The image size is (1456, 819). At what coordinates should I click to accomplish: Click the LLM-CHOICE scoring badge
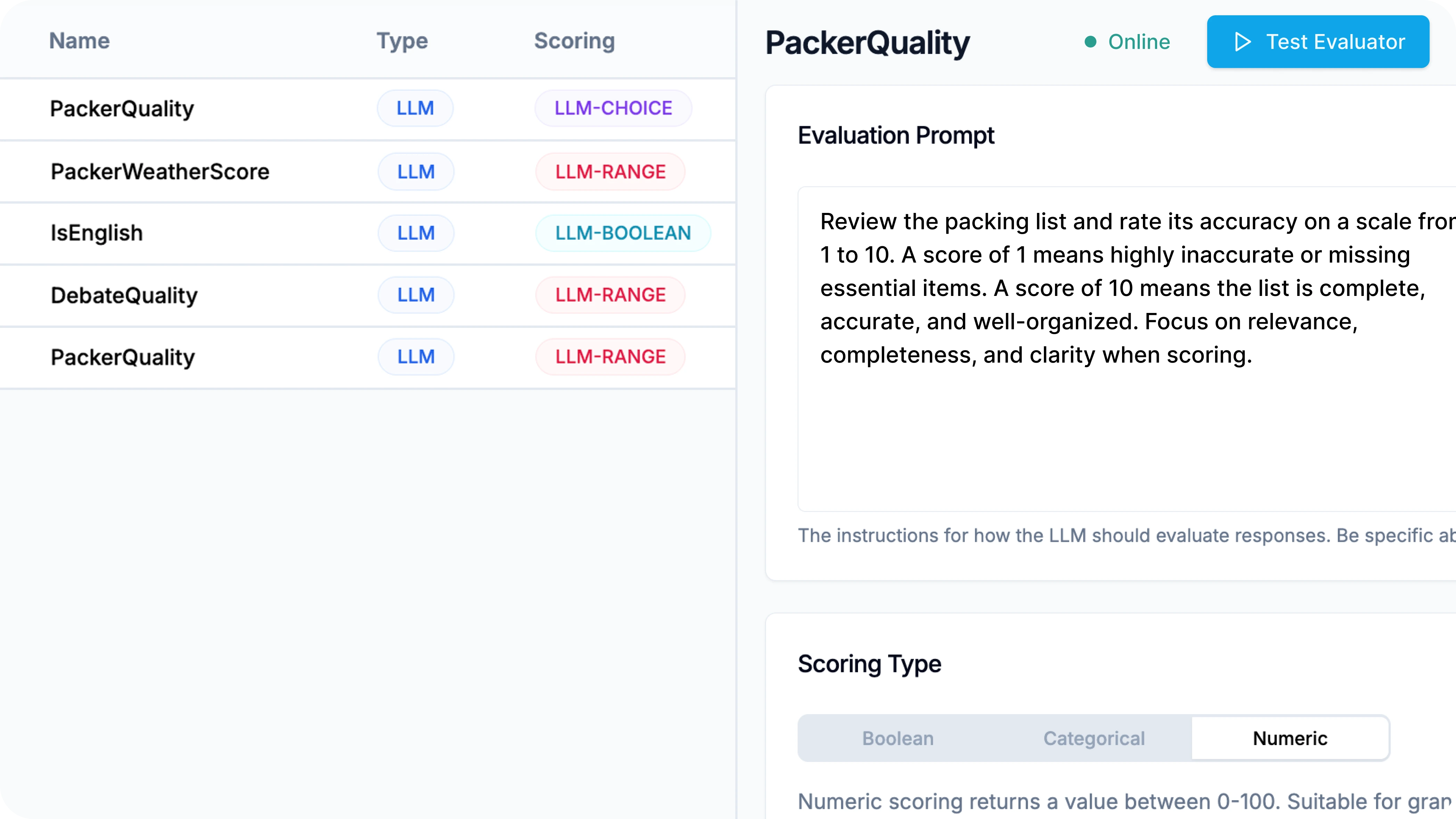pyautogui.click(x=613, y=108)
